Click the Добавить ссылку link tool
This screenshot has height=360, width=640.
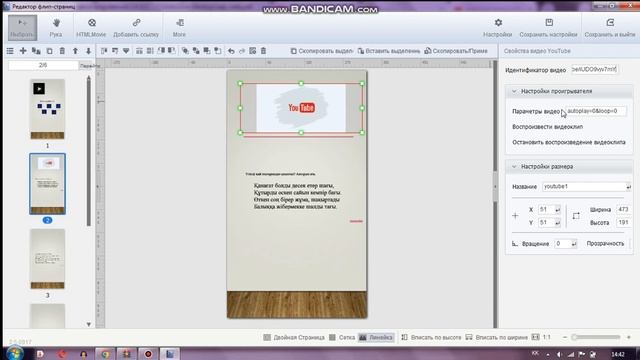tap(136, 28)
